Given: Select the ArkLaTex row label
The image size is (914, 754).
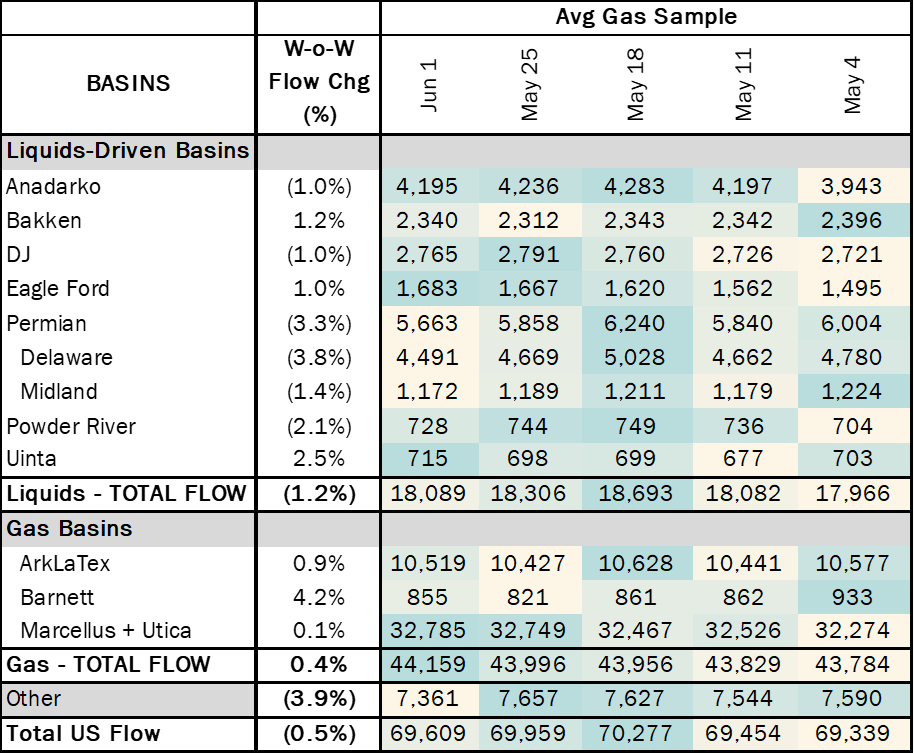Looking at the screenshot, I should (65, 563).
